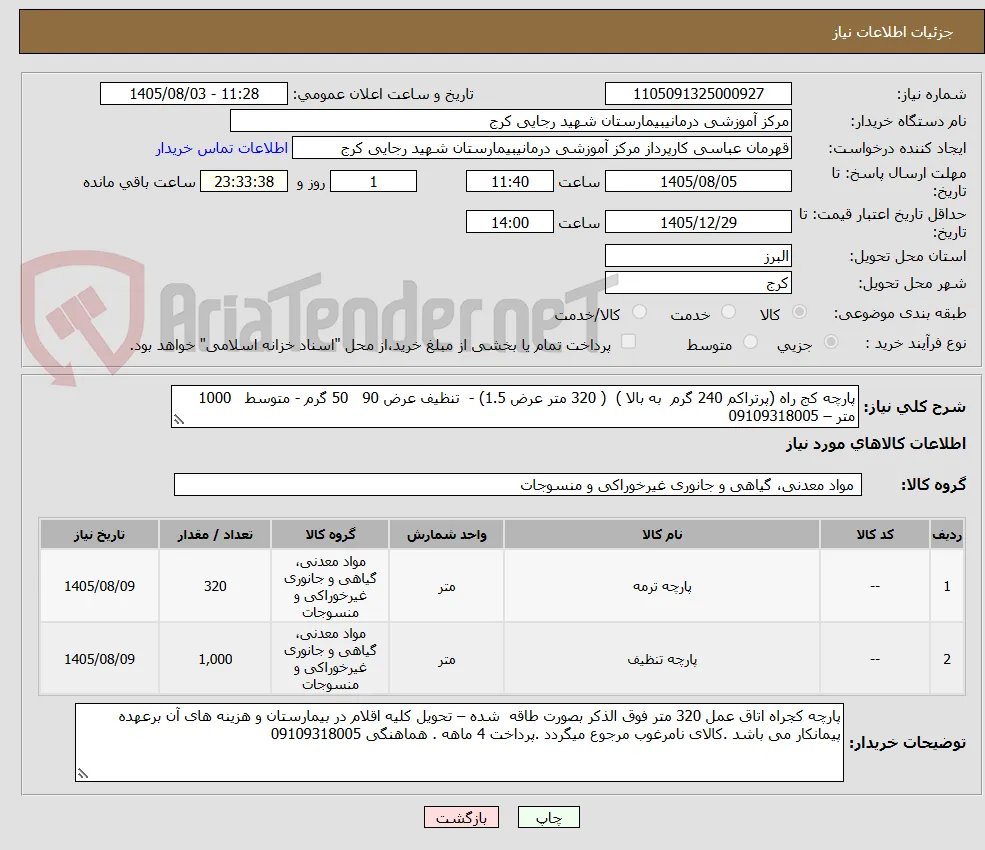Click the resize handle of the buyer notes textarea
Viewport: 985px width, 850px height.
pyautogui.click(x=82, y=774)
